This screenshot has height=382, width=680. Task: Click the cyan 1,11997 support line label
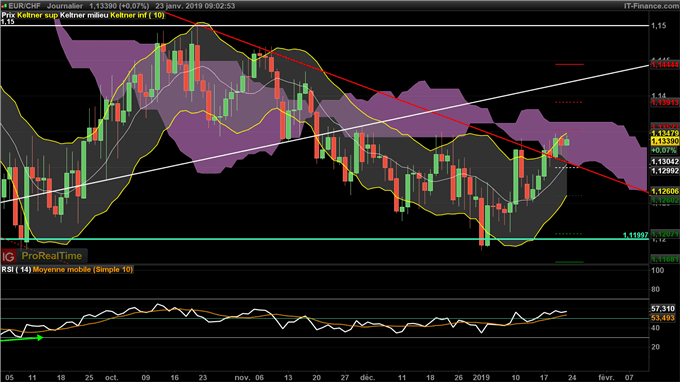click(635, 235)
